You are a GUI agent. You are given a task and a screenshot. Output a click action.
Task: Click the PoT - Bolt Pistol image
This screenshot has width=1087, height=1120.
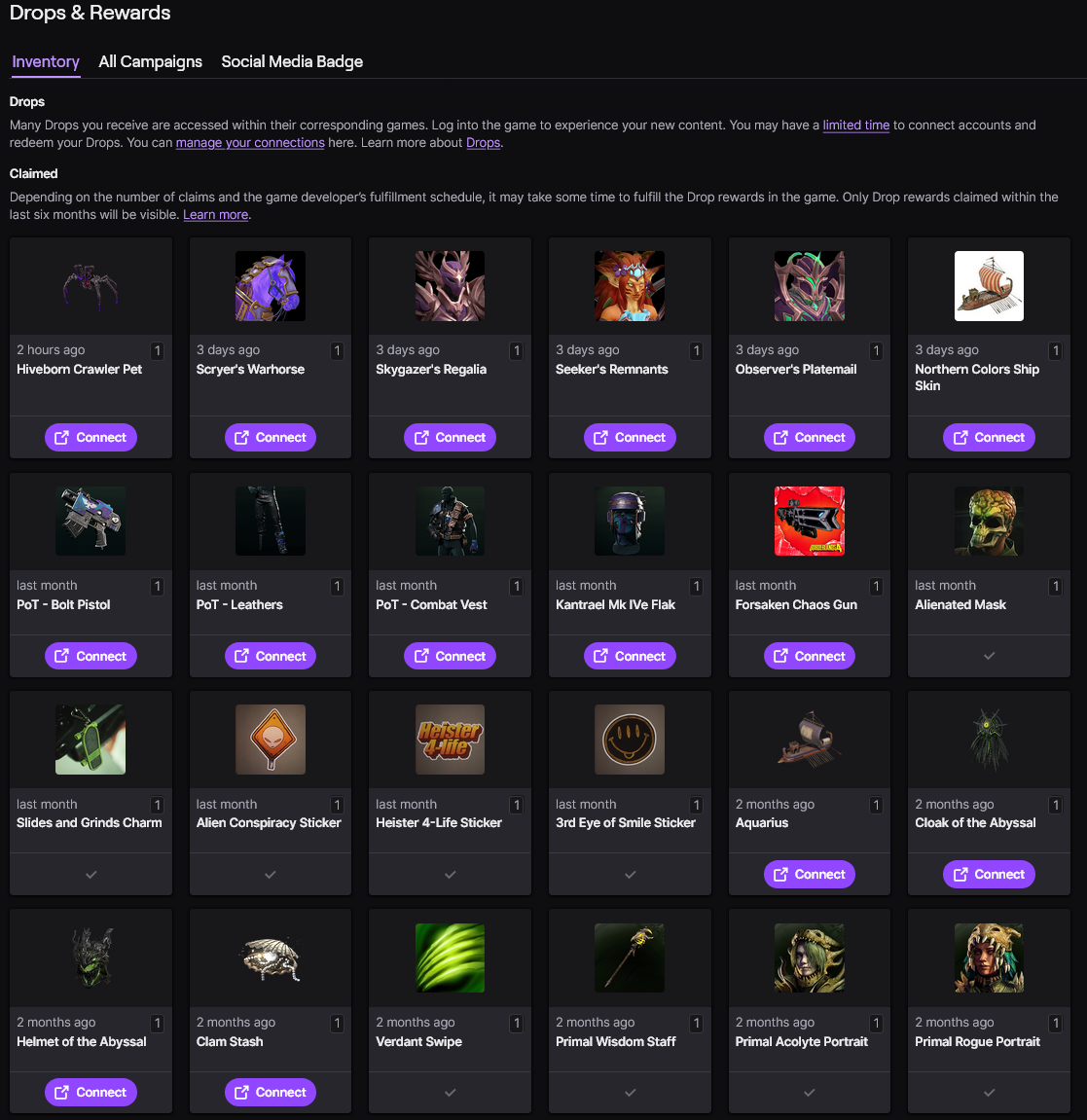[91, 521]
